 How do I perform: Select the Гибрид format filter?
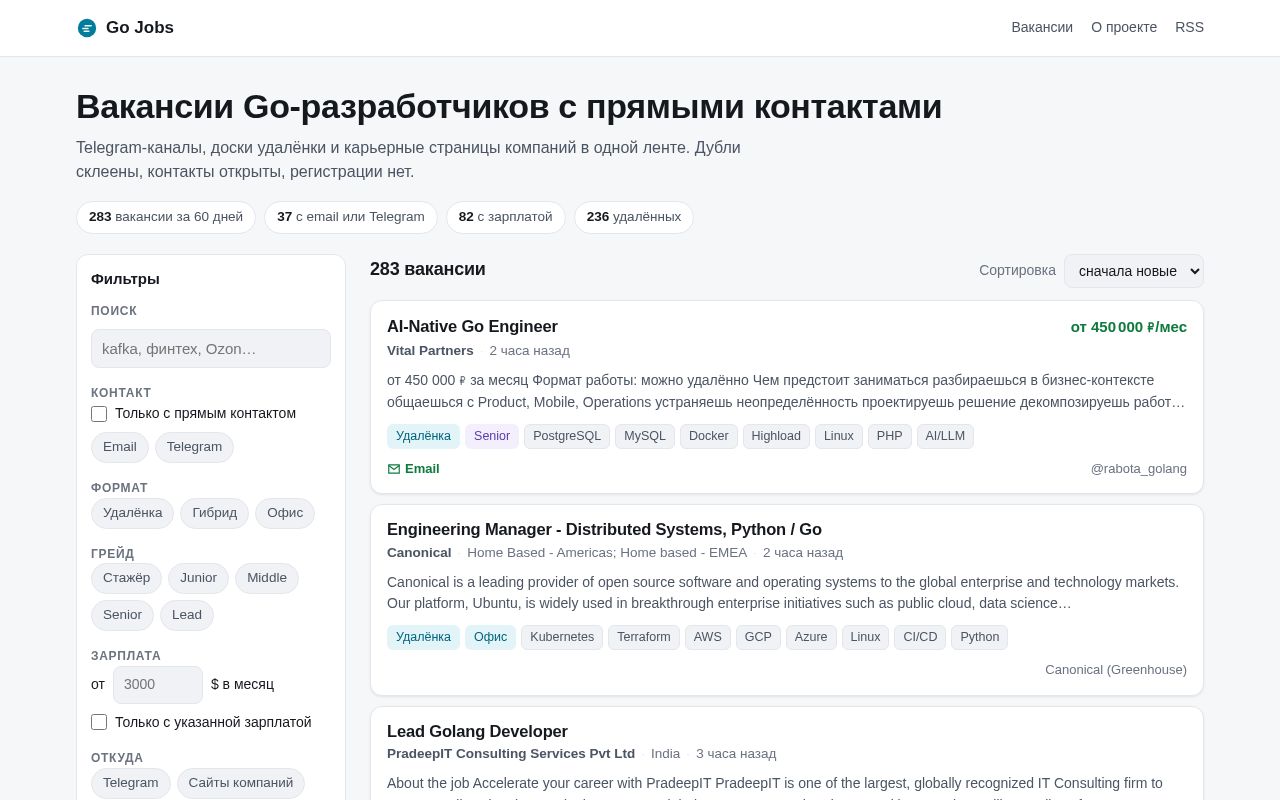214,513
